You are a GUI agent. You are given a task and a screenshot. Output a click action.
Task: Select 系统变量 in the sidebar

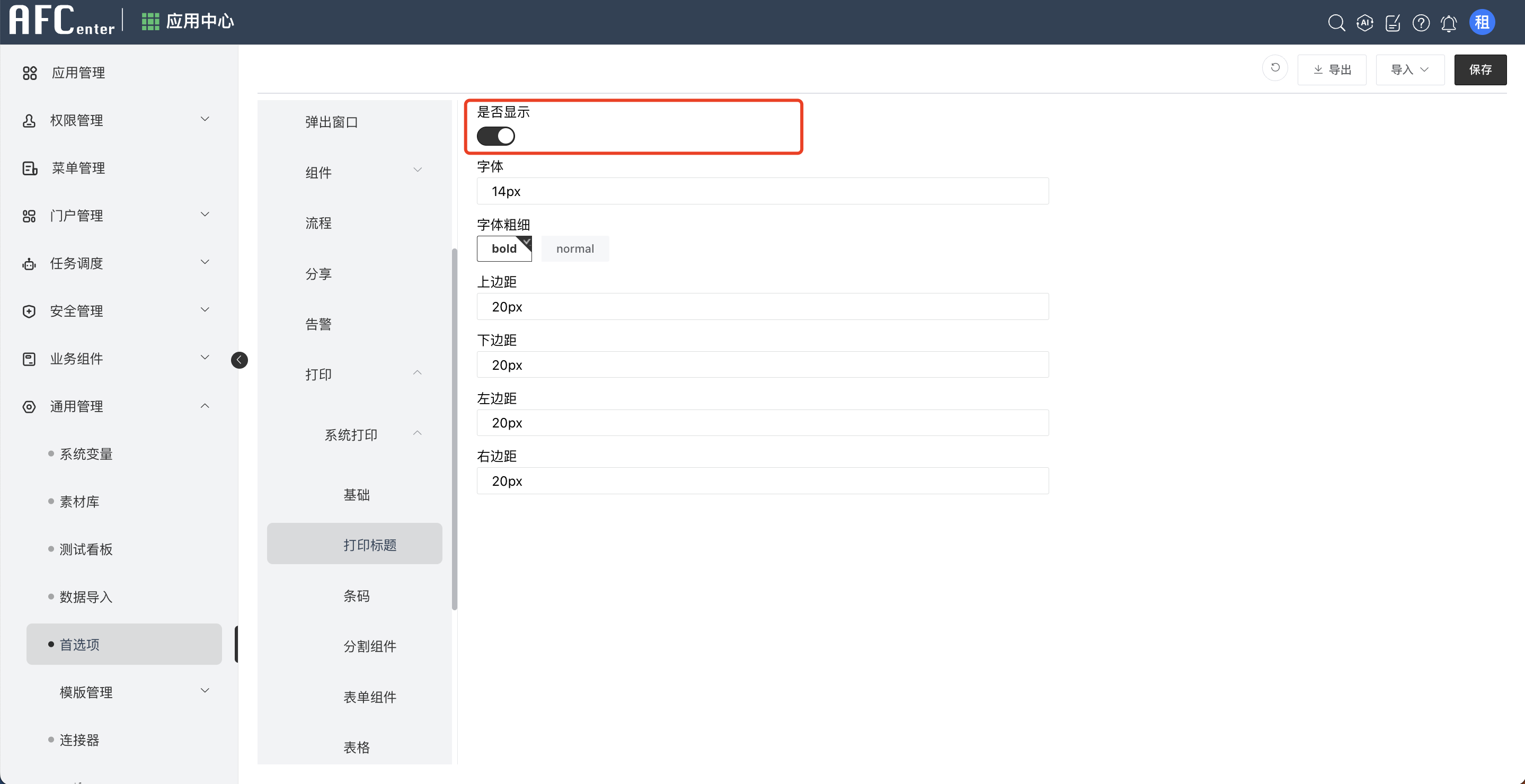click(x=86, y=454)
